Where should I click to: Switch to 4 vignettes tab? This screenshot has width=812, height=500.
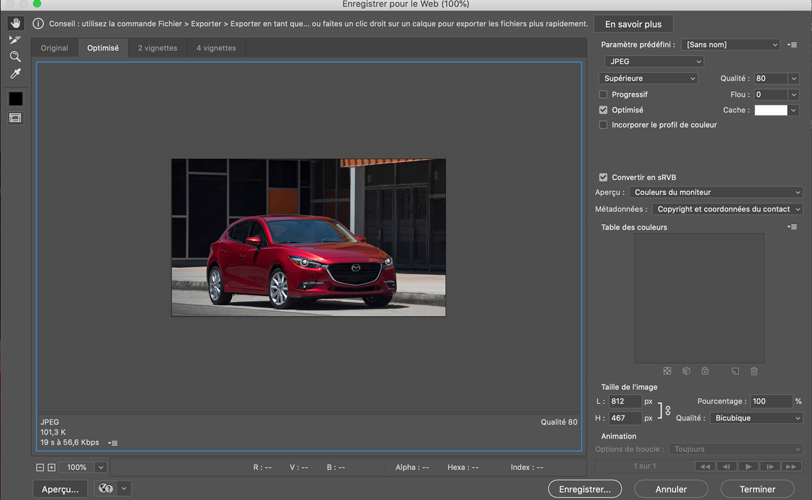[x=216, y=48]
